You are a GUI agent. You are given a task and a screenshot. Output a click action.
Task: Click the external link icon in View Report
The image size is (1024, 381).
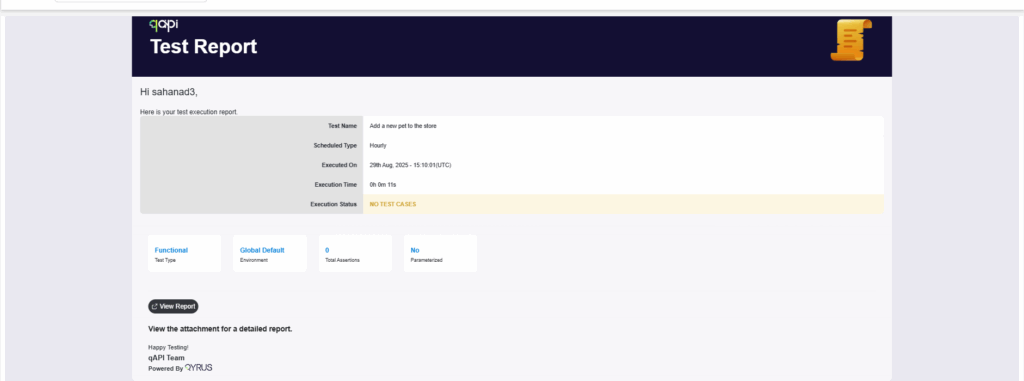click(155, 306)
